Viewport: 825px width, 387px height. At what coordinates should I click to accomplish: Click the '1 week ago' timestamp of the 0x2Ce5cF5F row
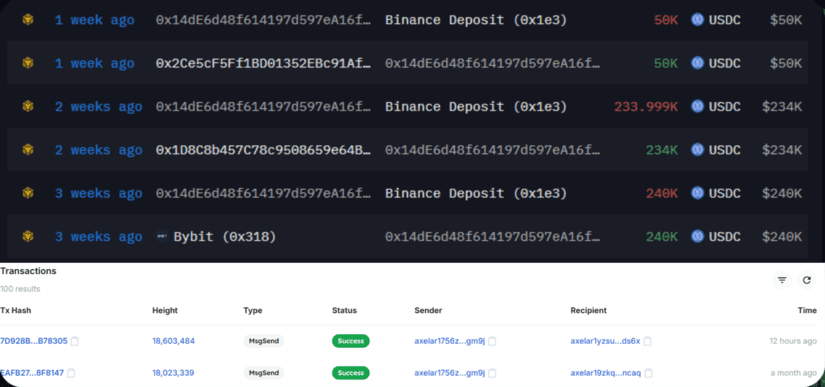tap(94, 64)
